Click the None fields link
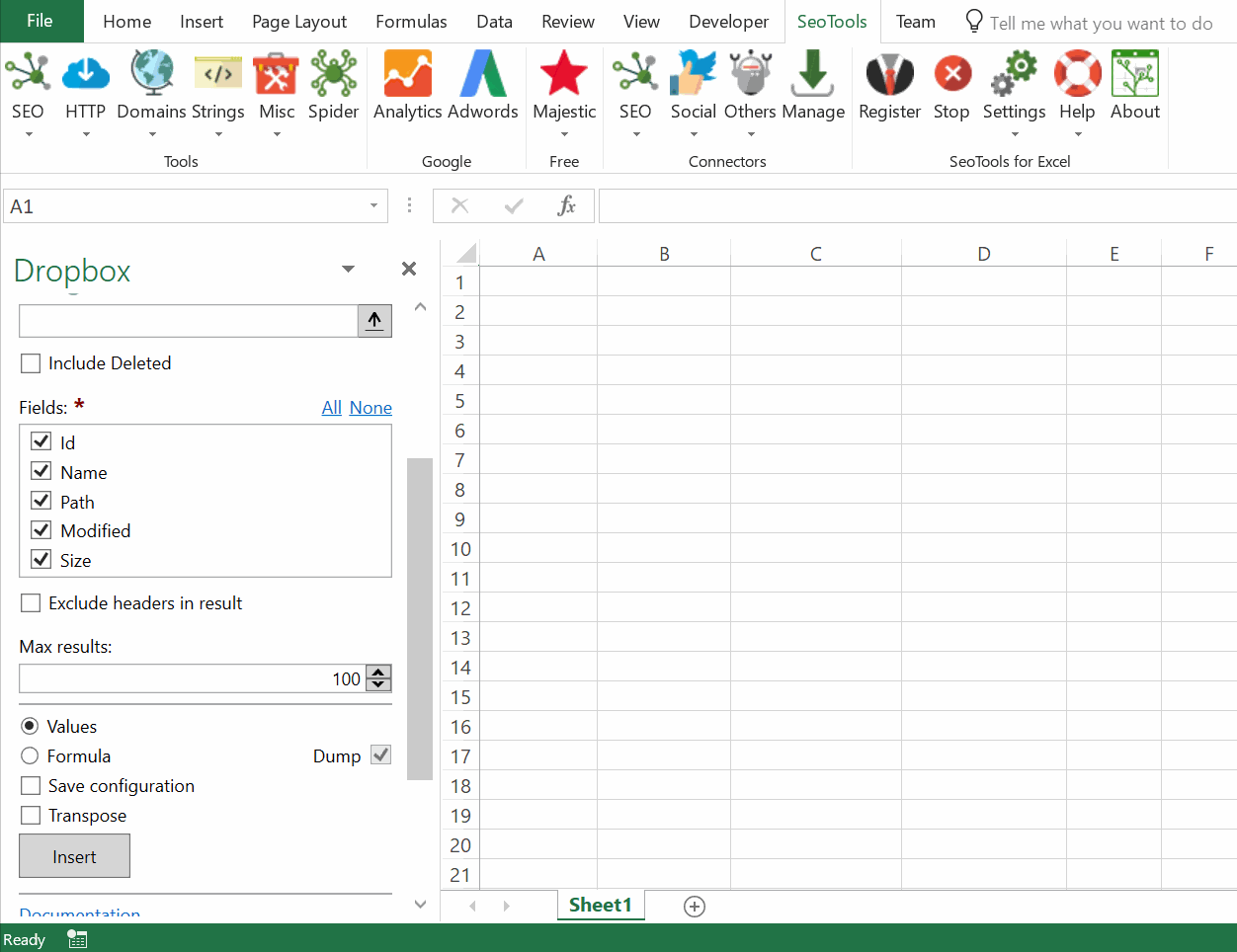 tap(371, 408)
